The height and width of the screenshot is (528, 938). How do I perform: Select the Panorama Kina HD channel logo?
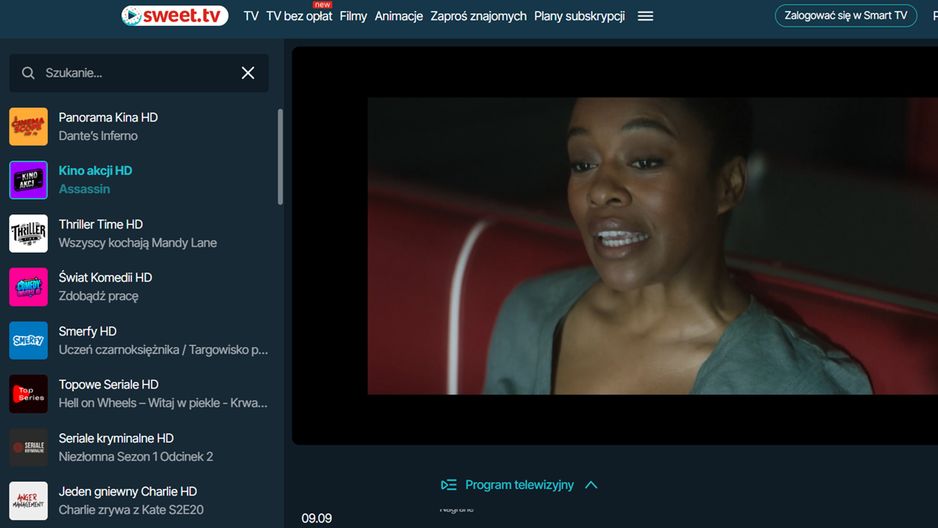[x=28, y=126]
